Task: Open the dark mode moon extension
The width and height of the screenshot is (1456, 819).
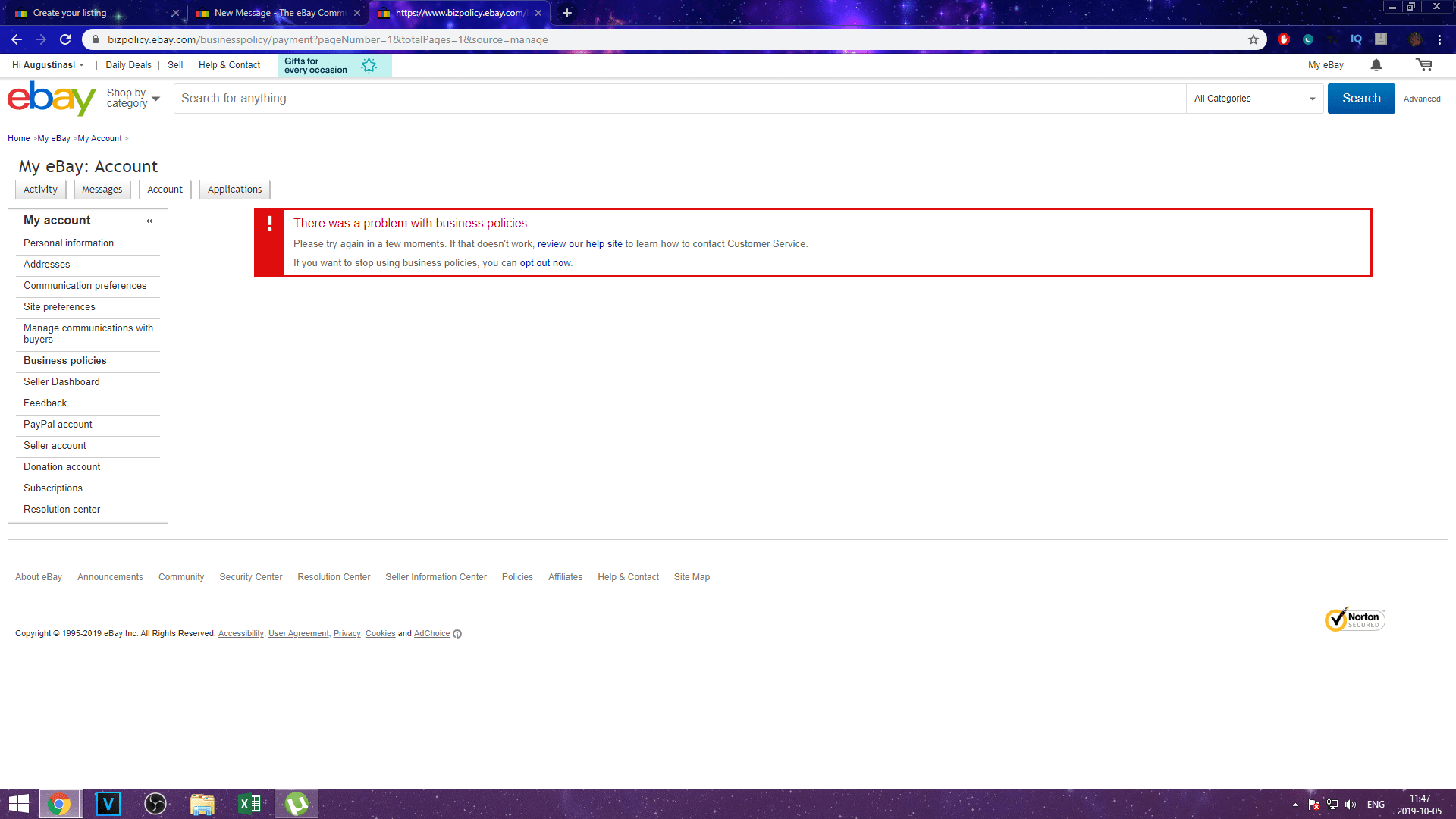Action: (1307, 39)
